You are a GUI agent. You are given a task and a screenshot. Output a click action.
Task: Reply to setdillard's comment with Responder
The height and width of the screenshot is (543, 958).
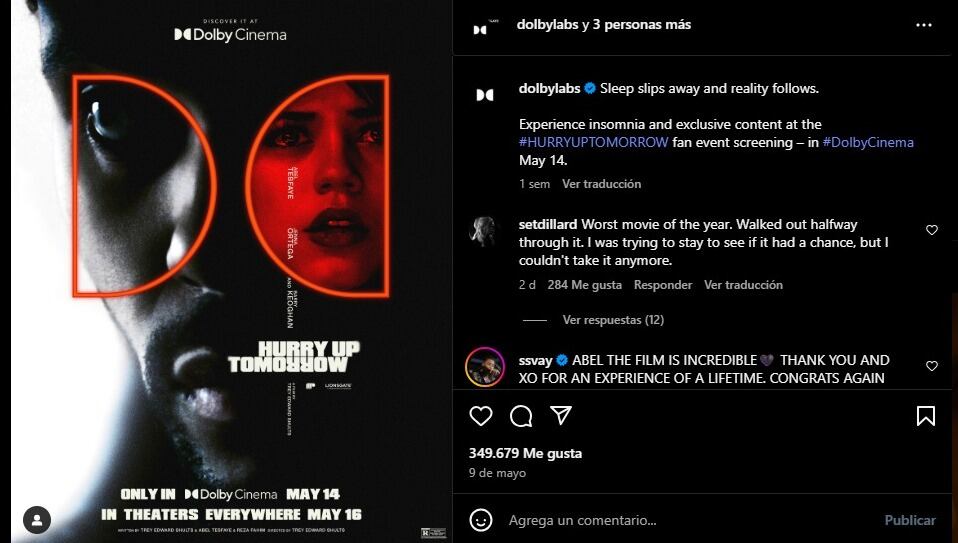663,285
